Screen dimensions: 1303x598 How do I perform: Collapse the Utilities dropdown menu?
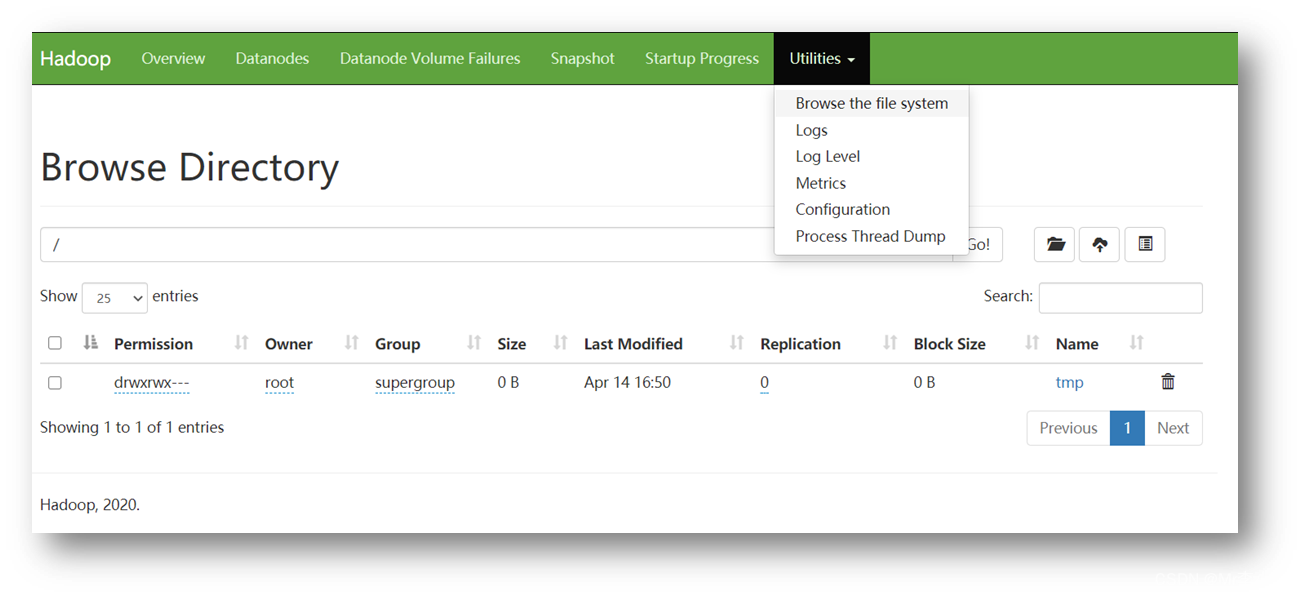(822, 59)
